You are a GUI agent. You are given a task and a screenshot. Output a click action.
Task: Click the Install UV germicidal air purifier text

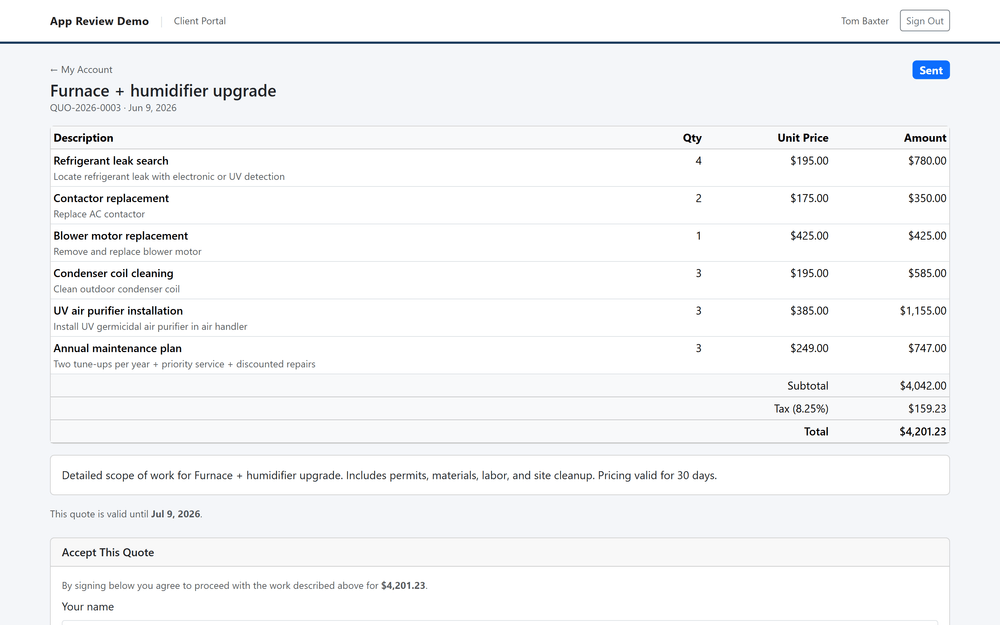(x=151, y=327)
